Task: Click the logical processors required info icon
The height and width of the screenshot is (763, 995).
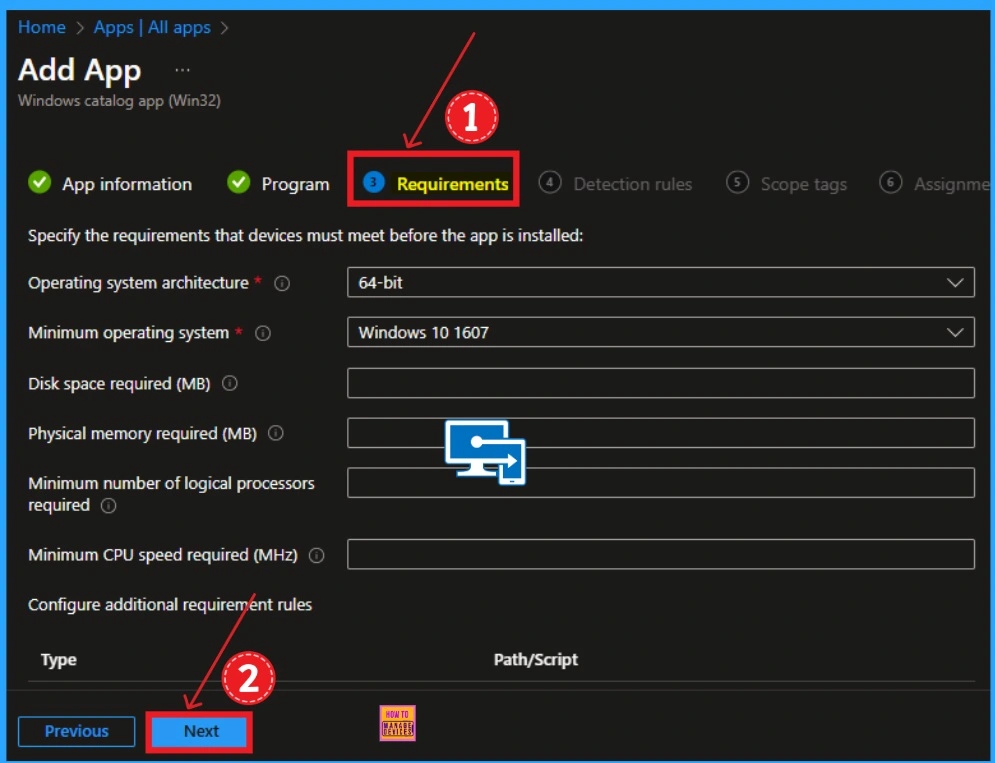Action: pyautogui.click(x=109, y=506)
